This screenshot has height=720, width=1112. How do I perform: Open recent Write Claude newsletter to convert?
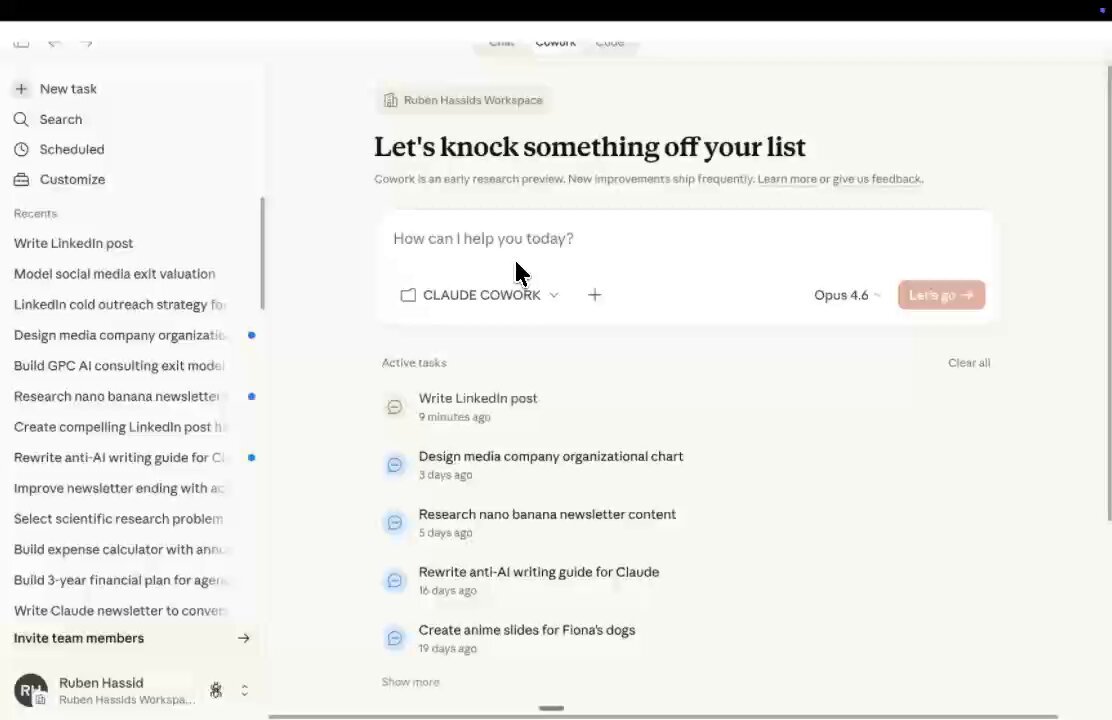[119, 611]
